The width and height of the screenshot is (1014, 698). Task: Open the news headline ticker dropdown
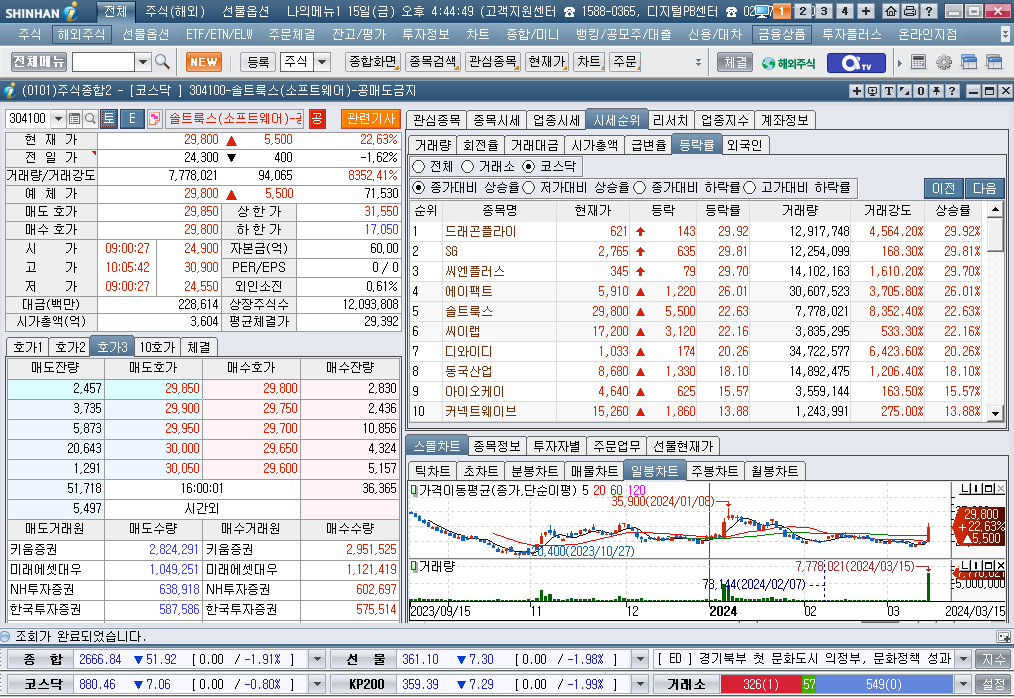[x=964, y=659]
